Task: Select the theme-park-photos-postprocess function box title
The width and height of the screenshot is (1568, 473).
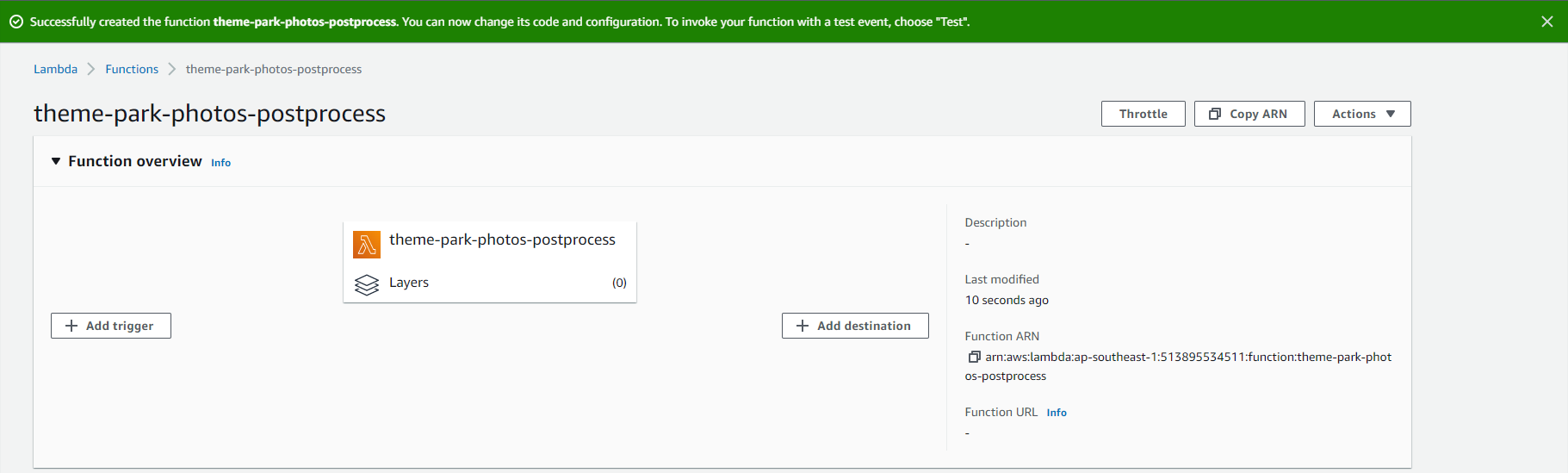Action: tap(502, 240)
